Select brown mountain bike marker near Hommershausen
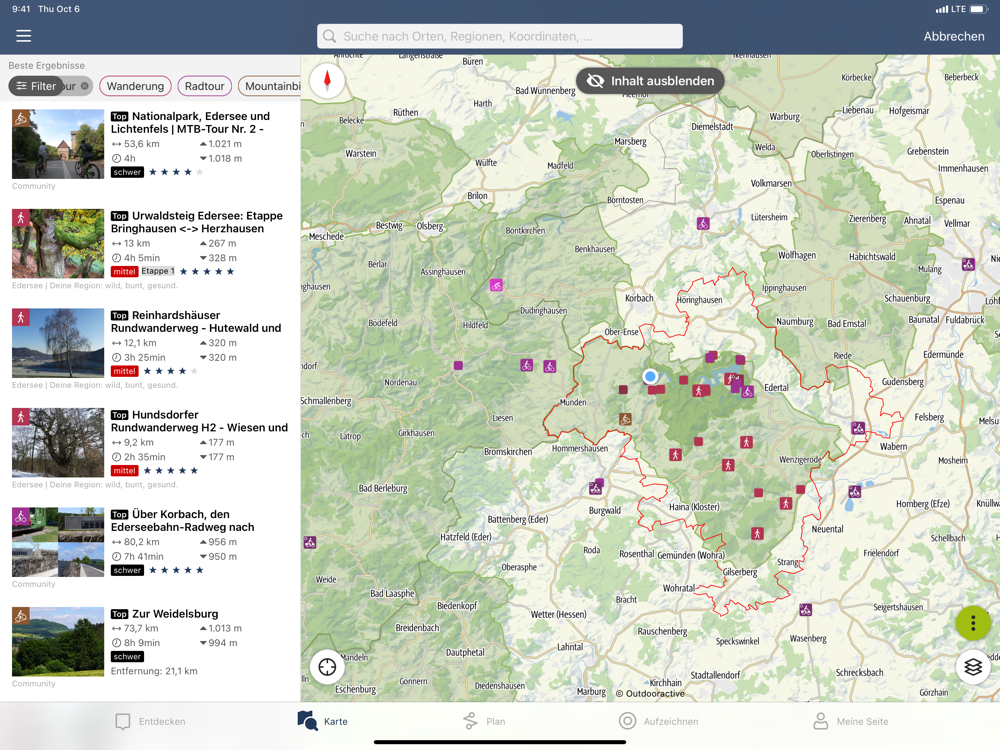1000x750 pixels. click(625, 419)
